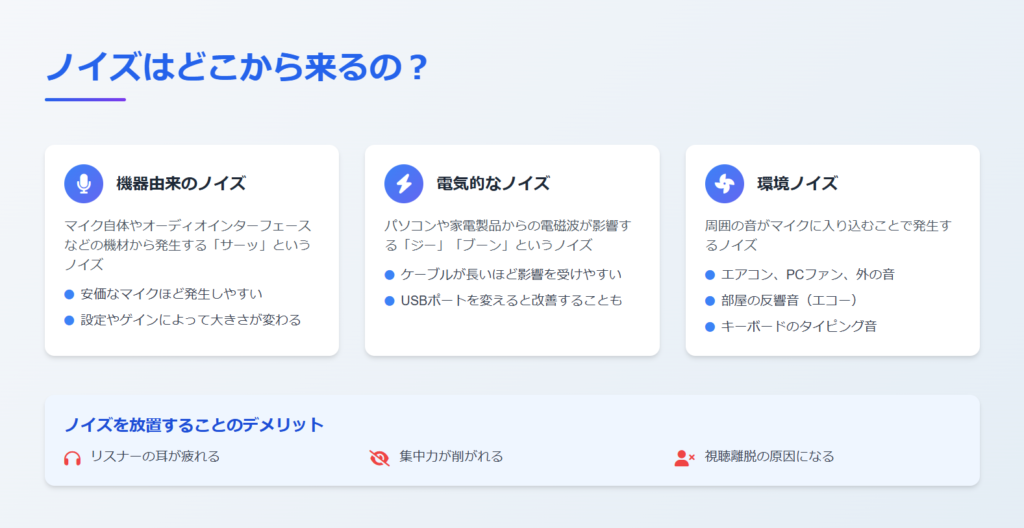Click the text 集中力が削がれる
The image size is (1024, 528).
pyautogui.click(x=451, y=457)
